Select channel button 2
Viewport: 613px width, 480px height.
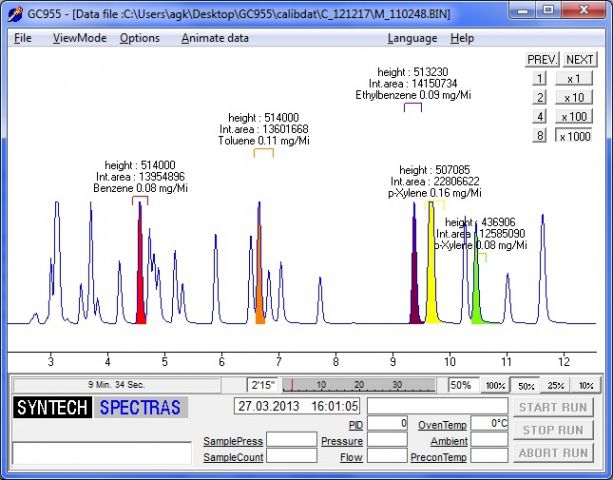tap(540, 97)
